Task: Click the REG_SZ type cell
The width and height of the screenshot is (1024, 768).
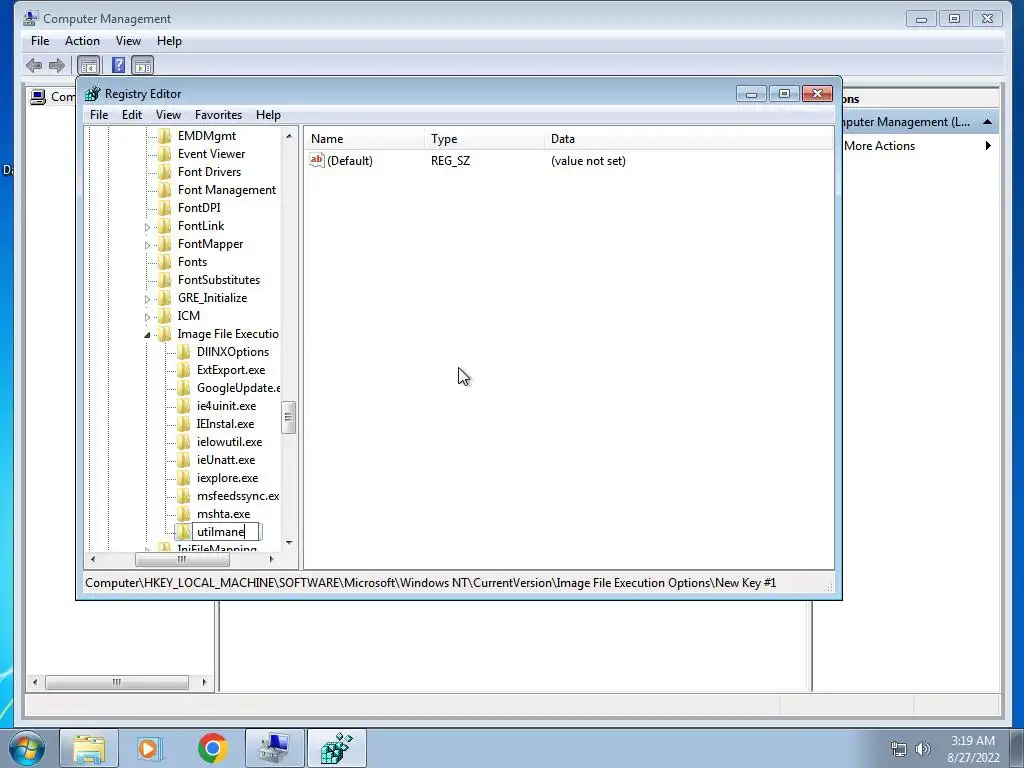Action: [x=450, y=161]
